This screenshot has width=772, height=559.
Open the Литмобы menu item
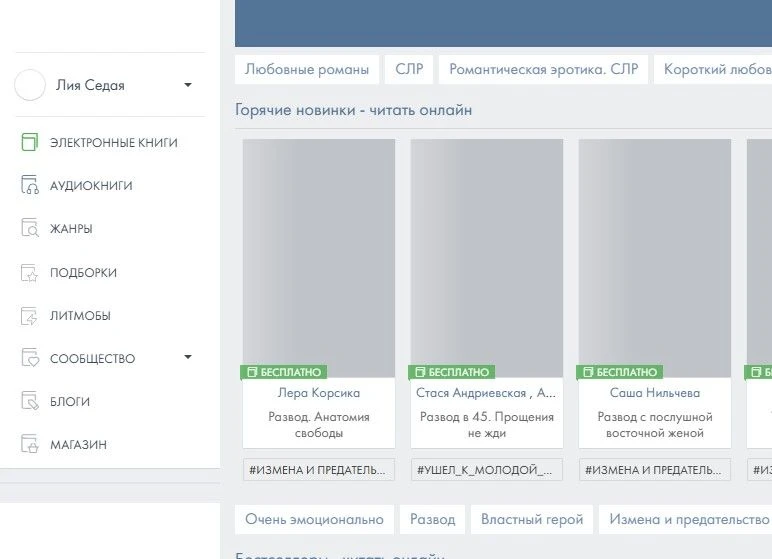[80, 316]
